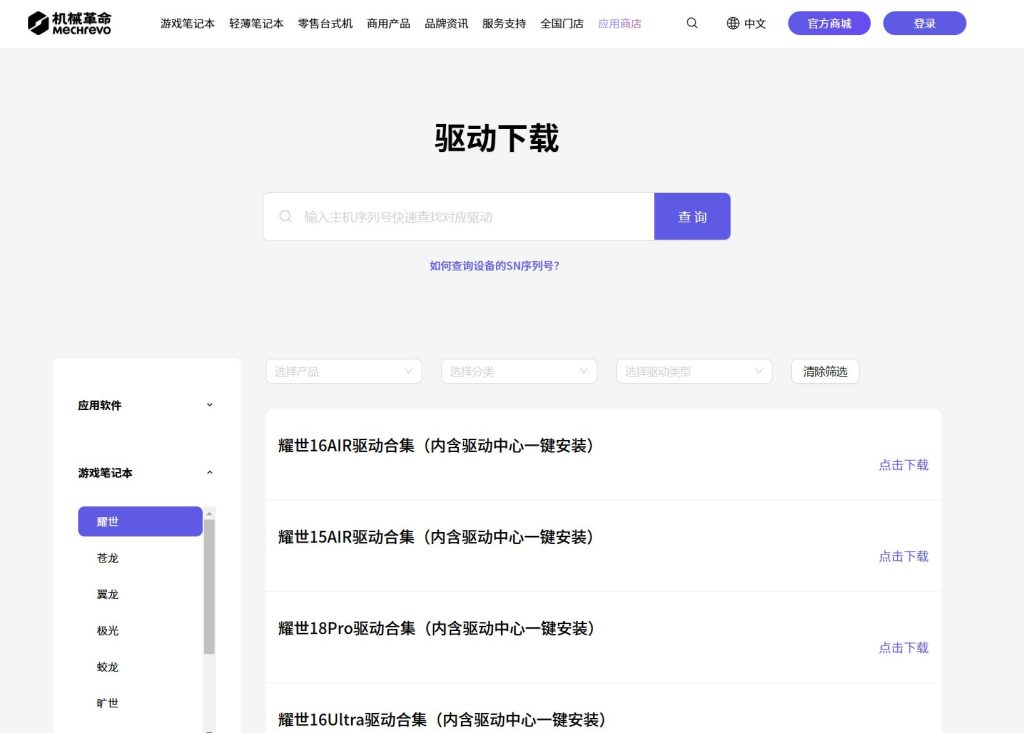
Task: Open 轻薄笔记本 navigation menu
Action: click(x=256, y=24)
